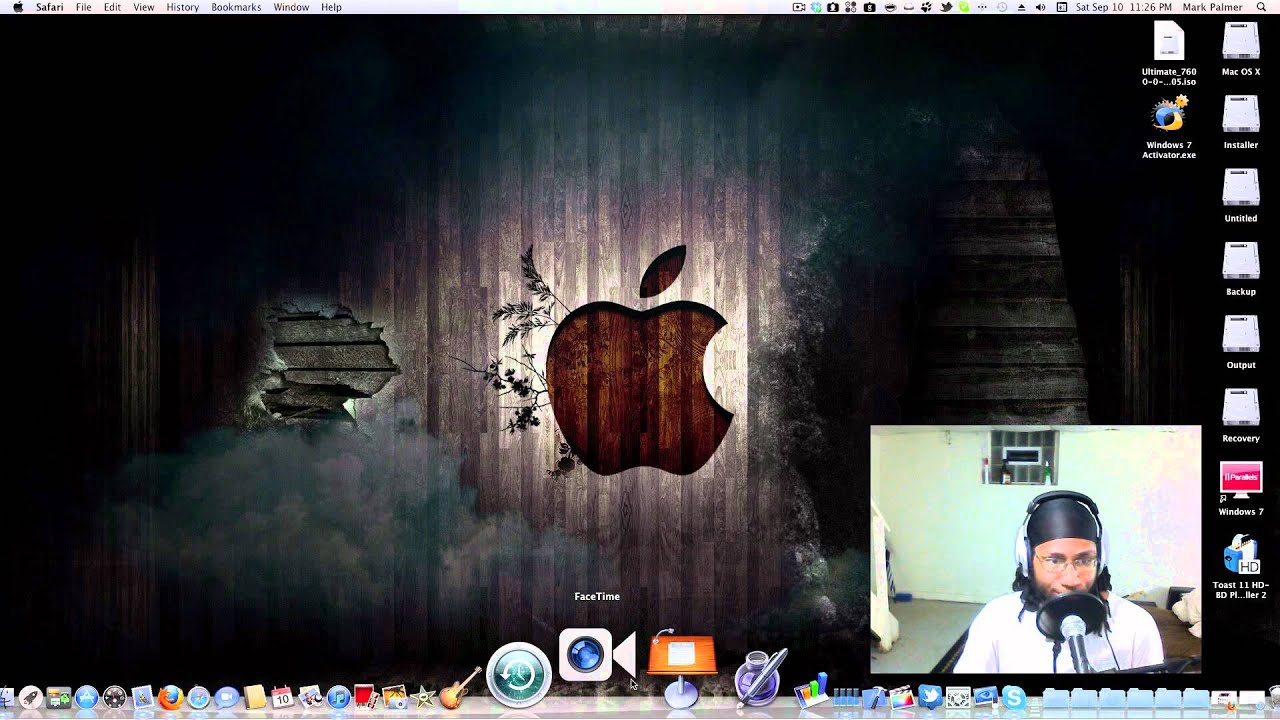This screenshot has width=1280, height=720.
Task: Open iChat bubble icon in dock
Action: (x=226, y=697)
